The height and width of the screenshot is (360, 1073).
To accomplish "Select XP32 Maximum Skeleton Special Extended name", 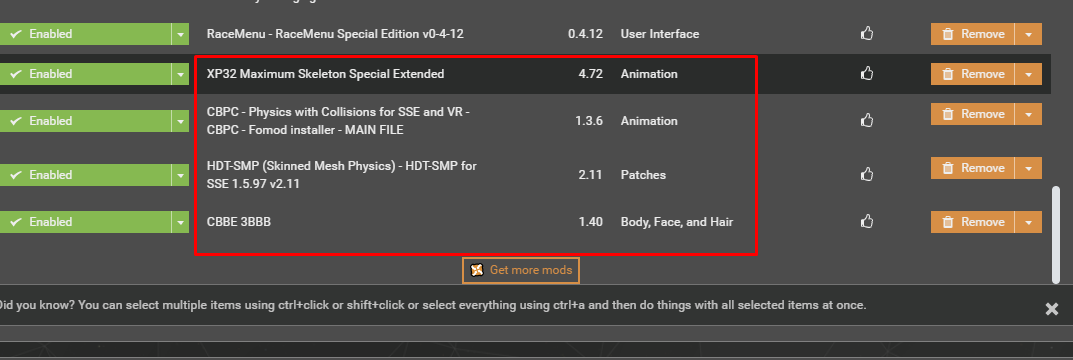I will [x=326, y=73].
